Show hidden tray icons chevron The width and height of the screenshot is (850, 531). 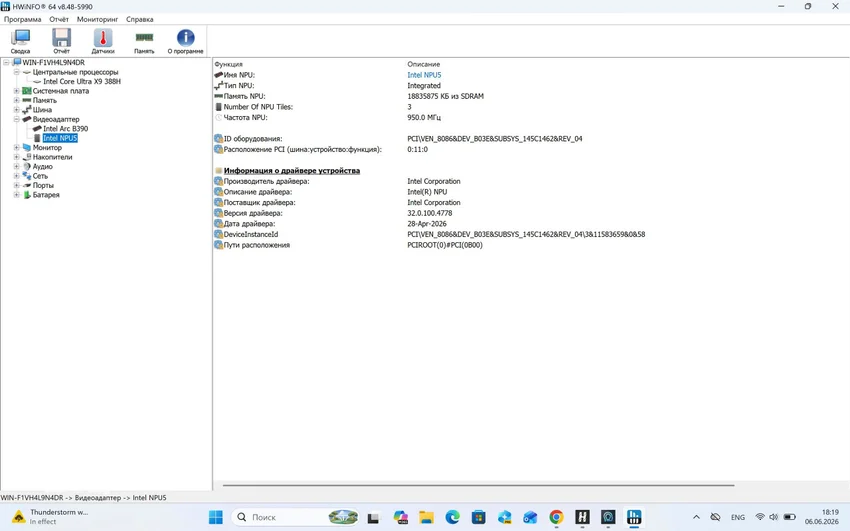click(x=697, y=517)
